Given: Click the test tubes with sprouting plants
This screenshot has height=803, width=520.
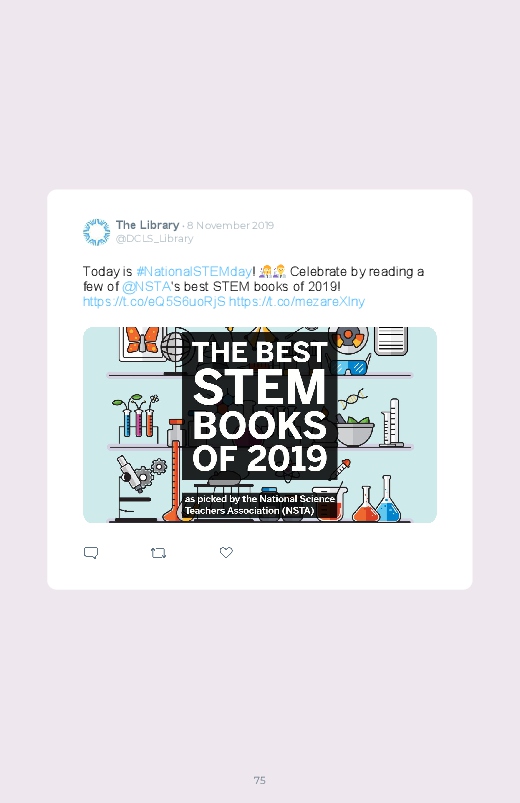Looking at the screenshot, I should click(x=136, y=418).
